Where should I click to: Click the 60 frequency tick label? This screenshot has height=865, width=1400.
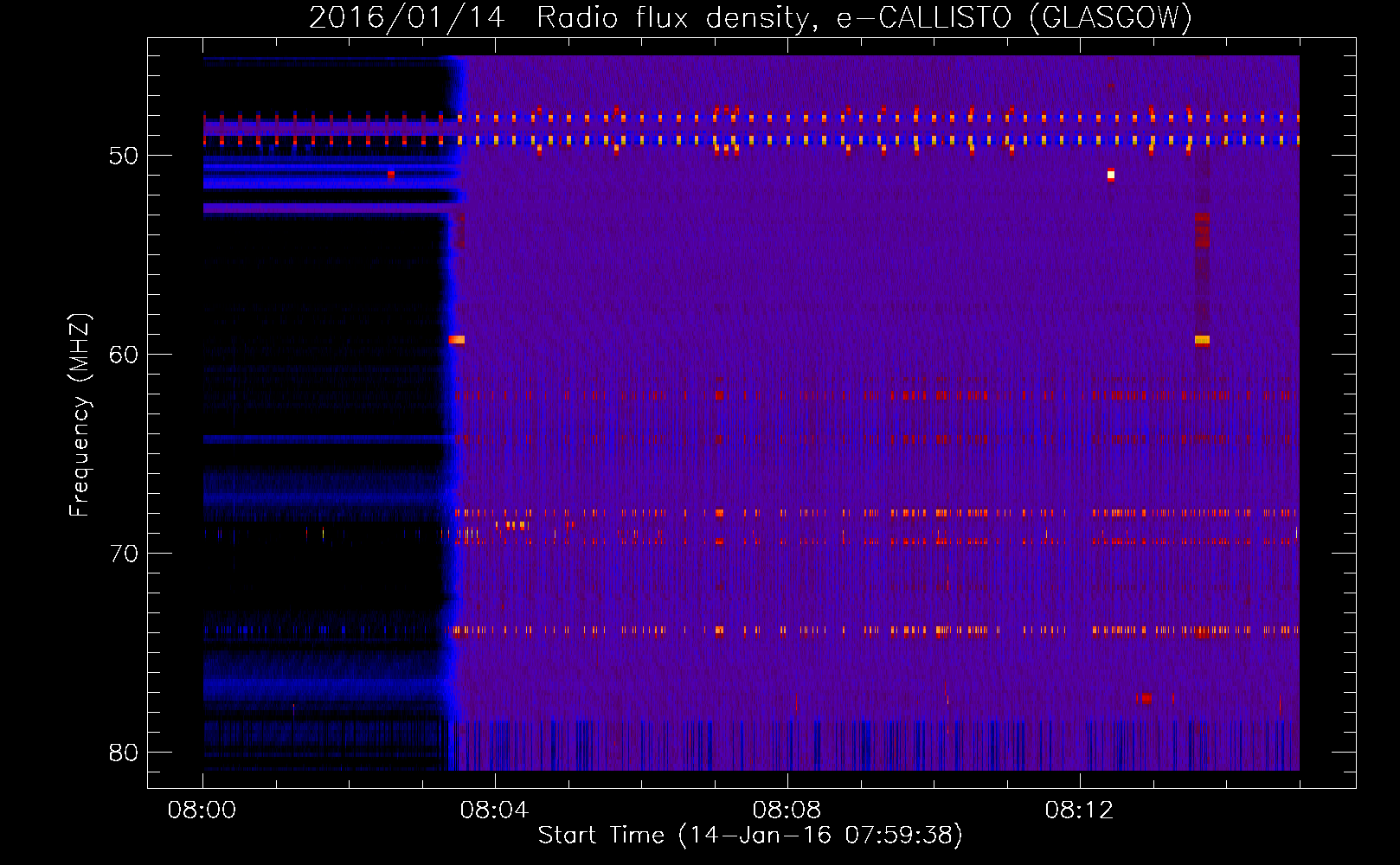coord(124,355)
